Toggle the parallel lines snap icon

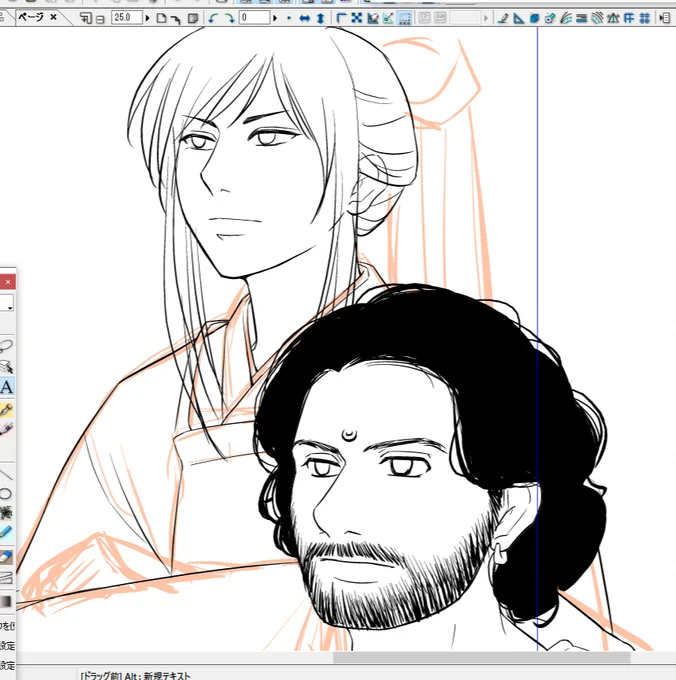[581, 18]
